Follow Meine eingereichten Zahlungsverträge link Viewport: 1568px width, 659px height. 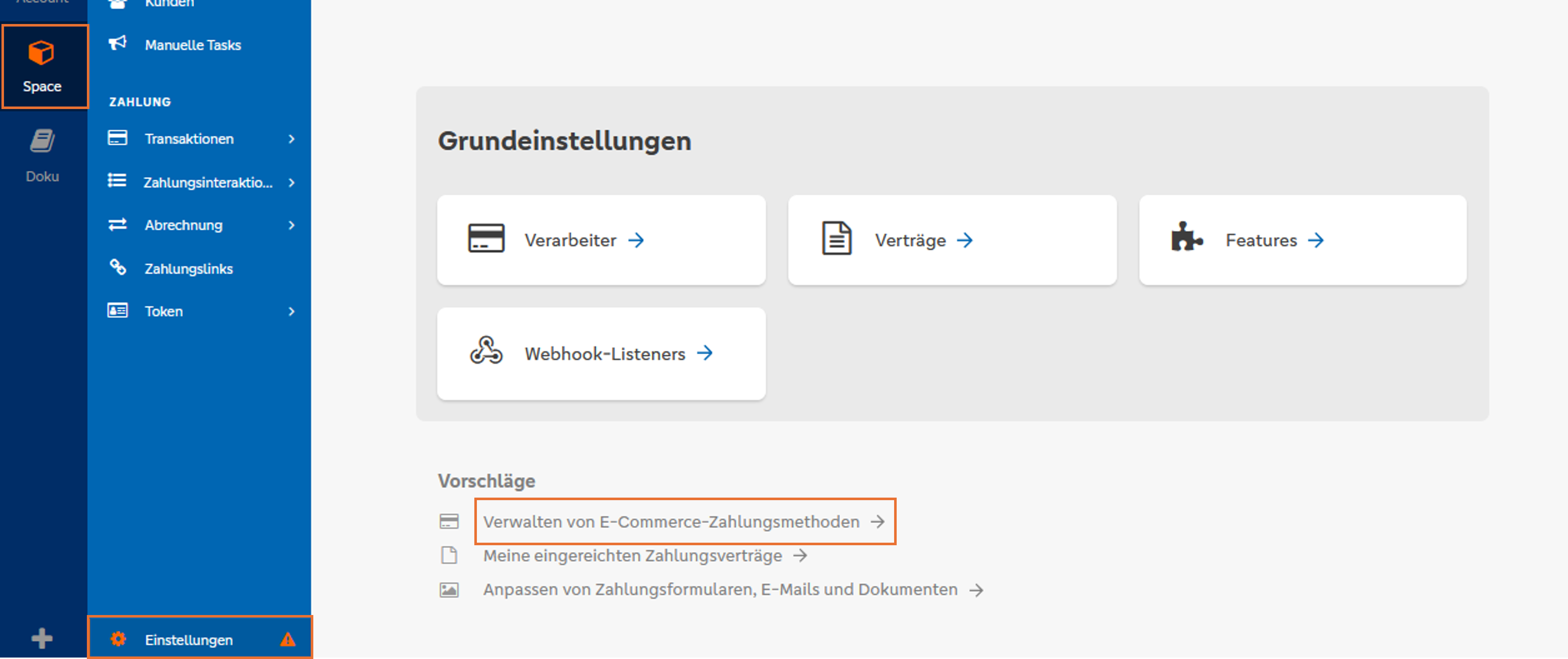[645, 555]
